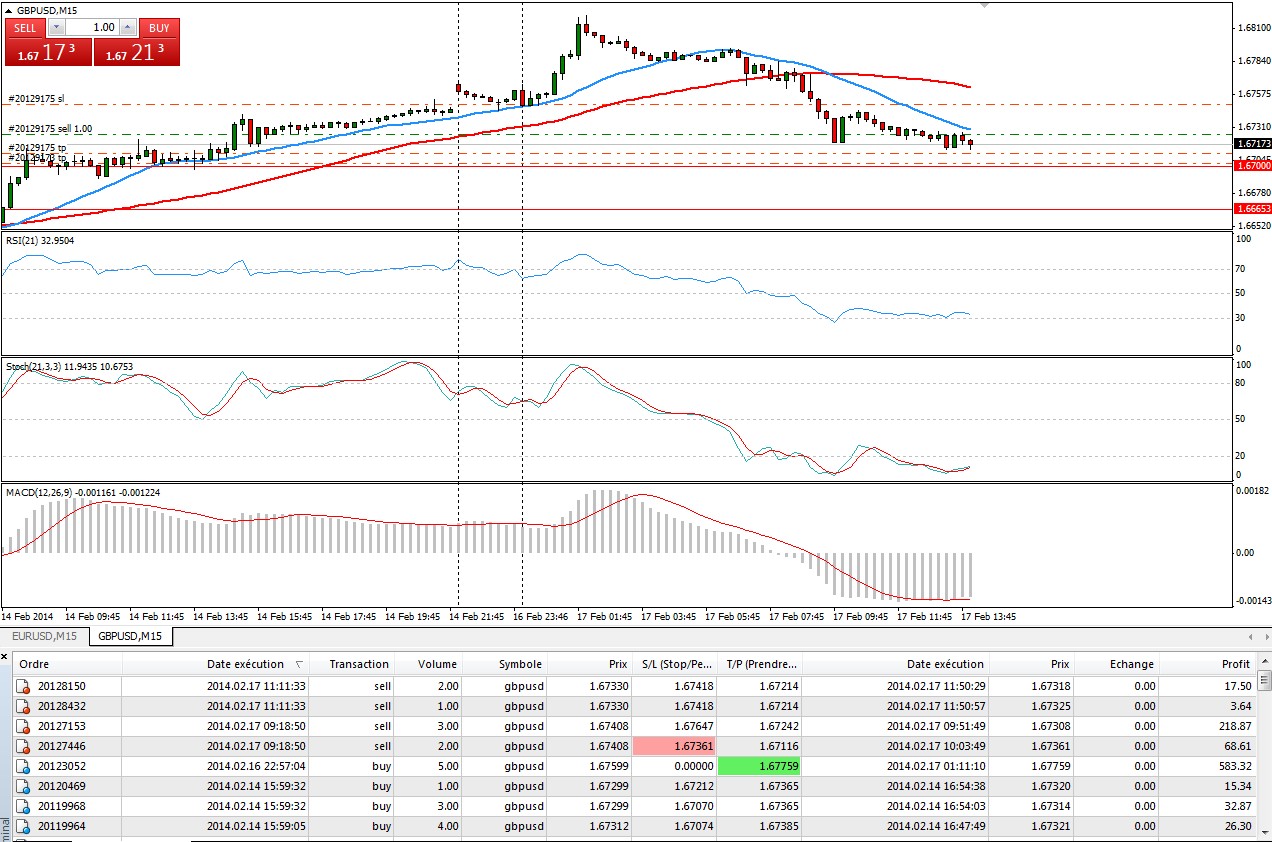Sort by the Date exécution column sort arrow

(x=302, y=664)
